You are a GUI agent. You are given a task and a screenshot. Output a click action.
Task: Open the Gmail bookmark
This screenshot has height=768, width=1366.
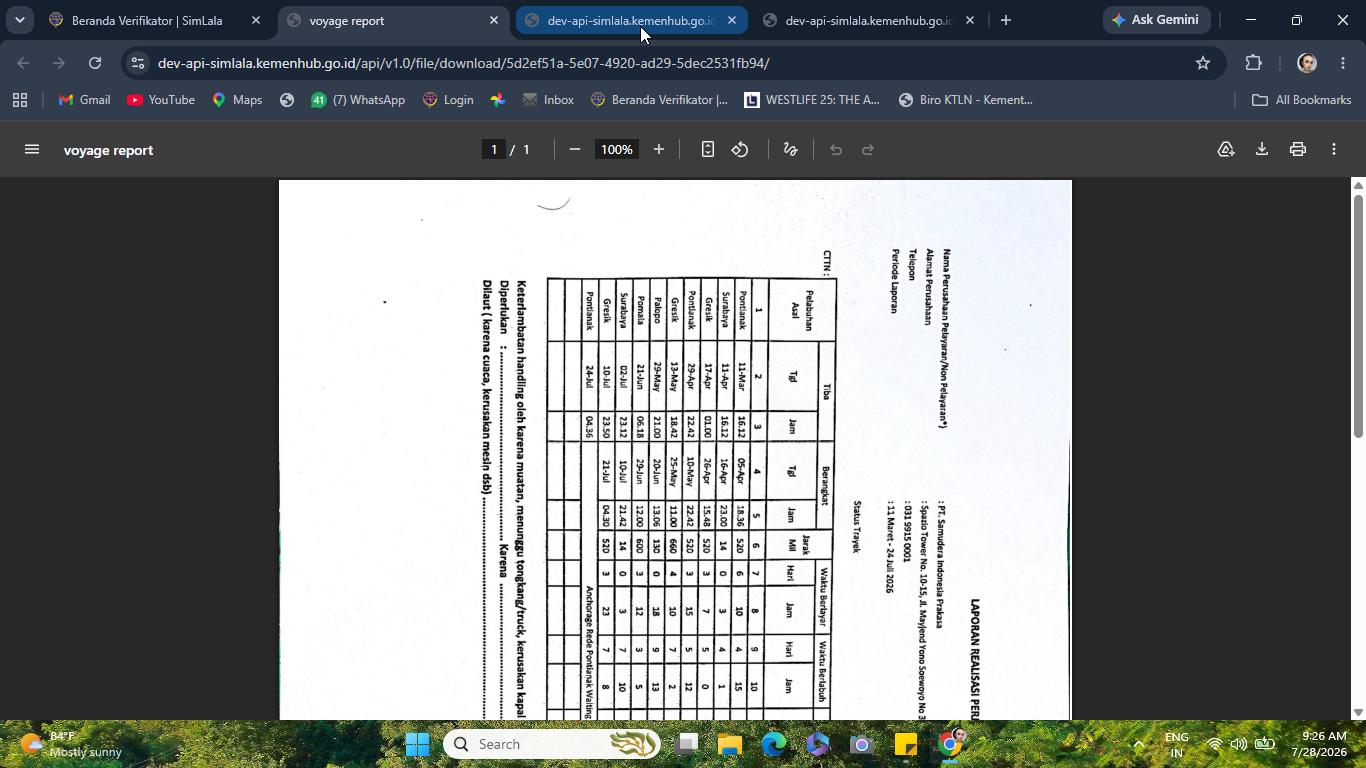click(x=85, y=100)
